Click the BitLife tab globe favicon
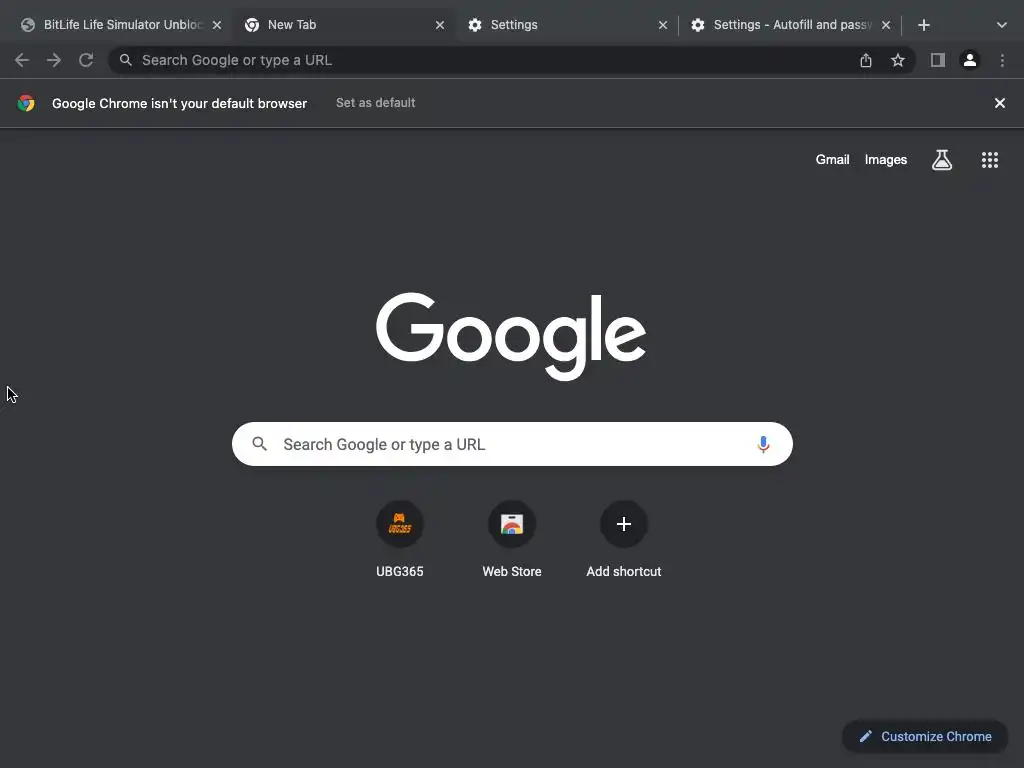 point(27,25)
